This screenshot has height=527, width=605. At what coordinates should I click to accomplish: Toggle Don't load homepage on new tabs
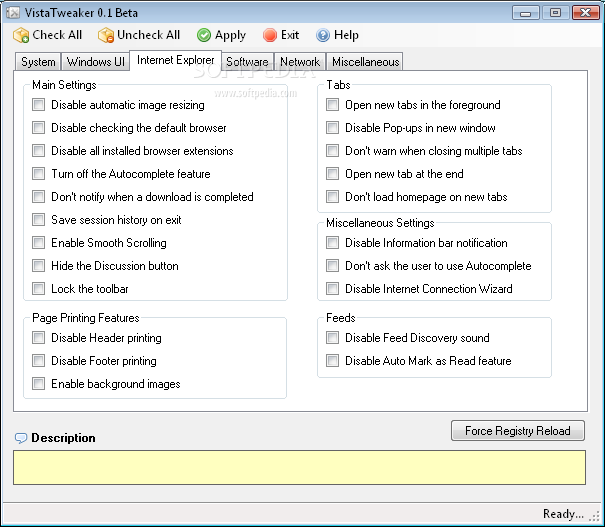coord(332,197)
